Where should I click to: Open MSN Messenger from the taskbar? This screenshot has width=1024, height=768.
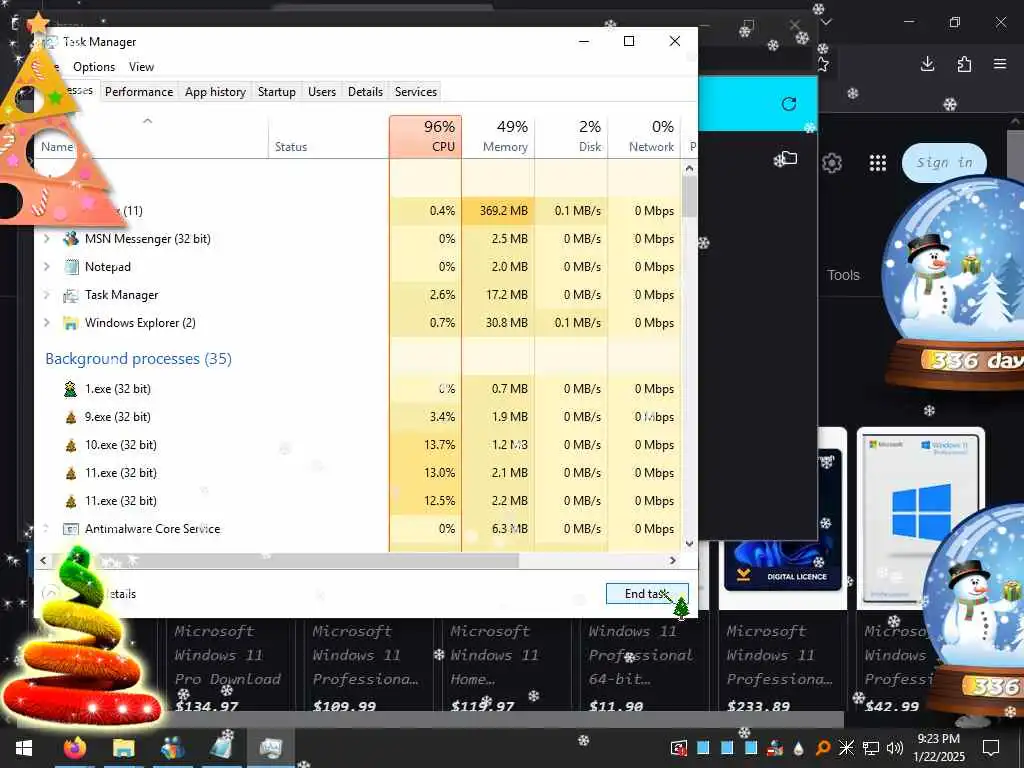pyautogui.click(x=172, y=748)
